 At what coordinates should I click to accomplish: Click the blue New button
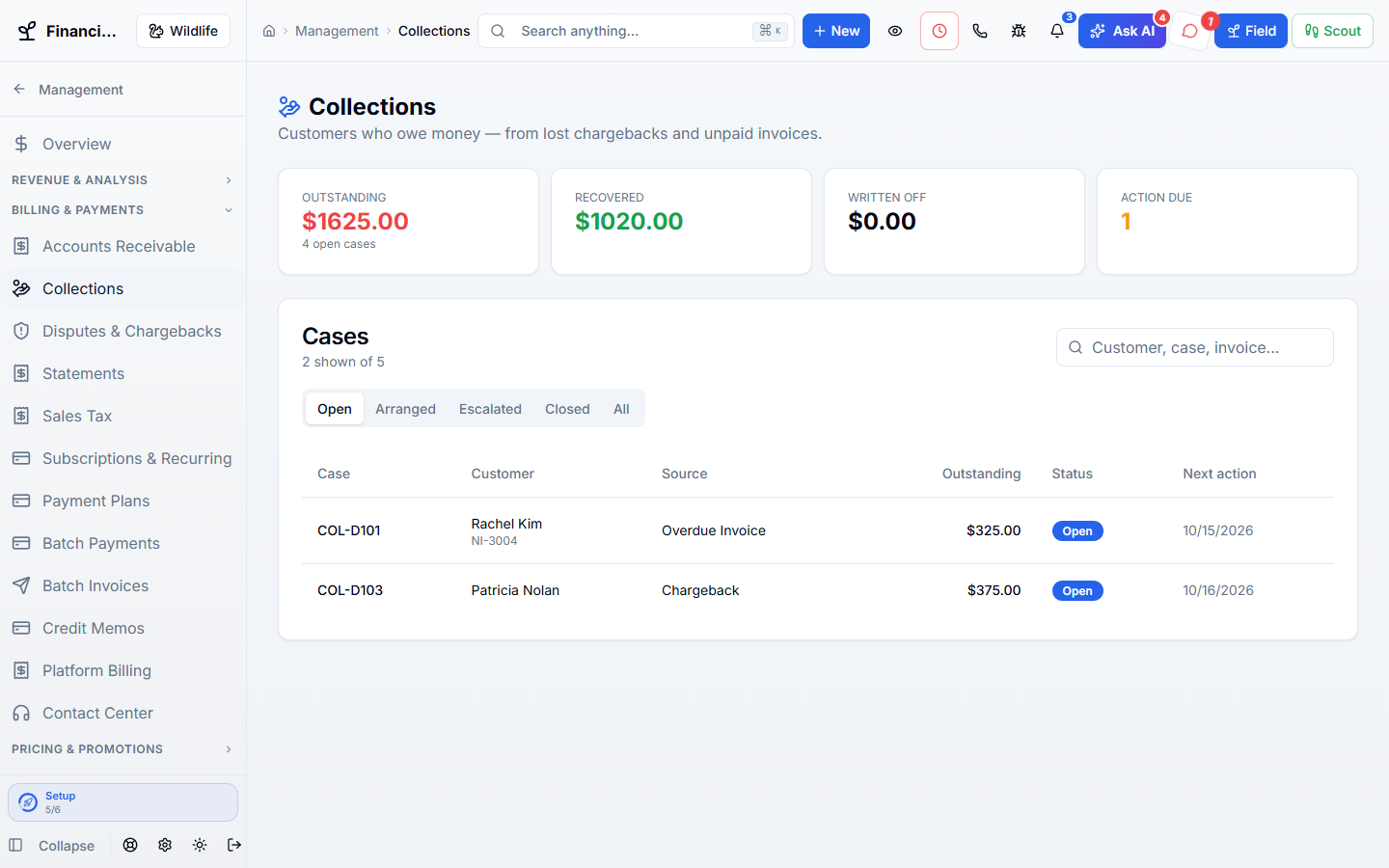(x=836, y=31)
